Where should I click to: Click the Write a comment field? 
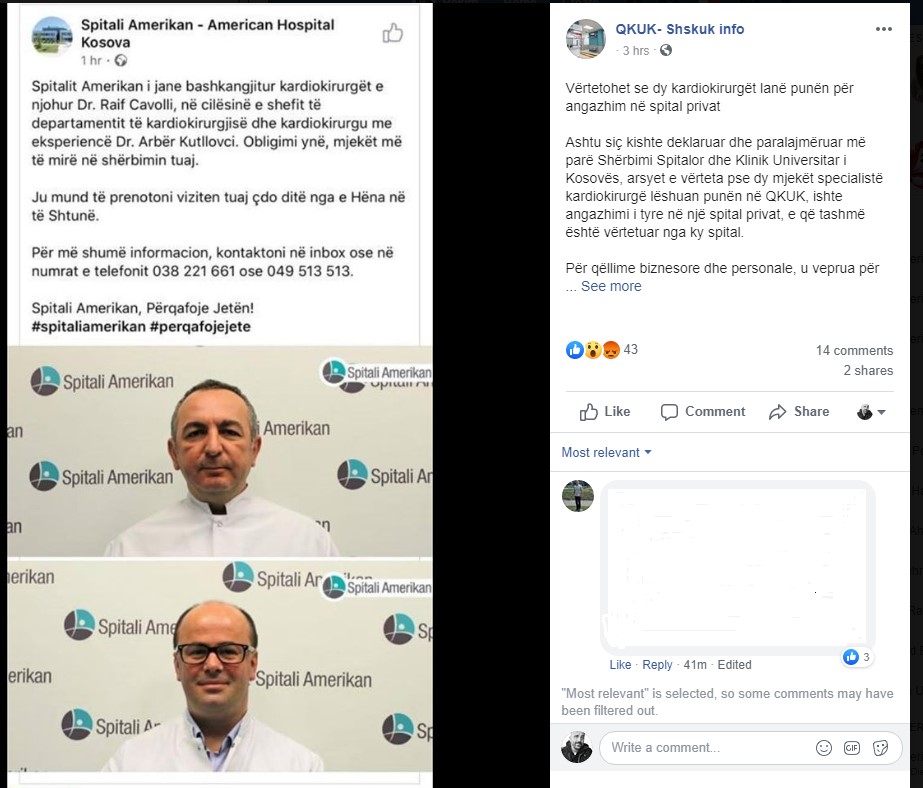pyautogui.click(x=706, y=748)
